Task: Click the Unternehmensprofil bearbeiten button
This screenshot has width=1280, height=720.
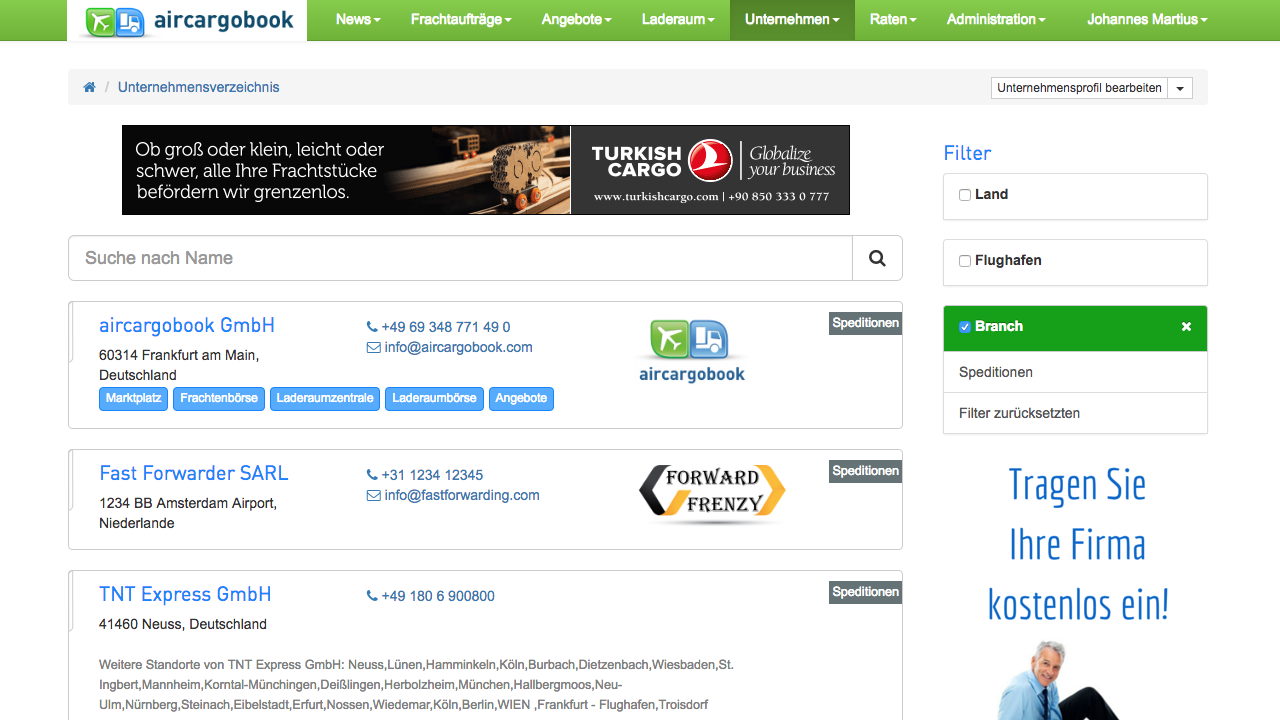Action: coord(1079,88)
